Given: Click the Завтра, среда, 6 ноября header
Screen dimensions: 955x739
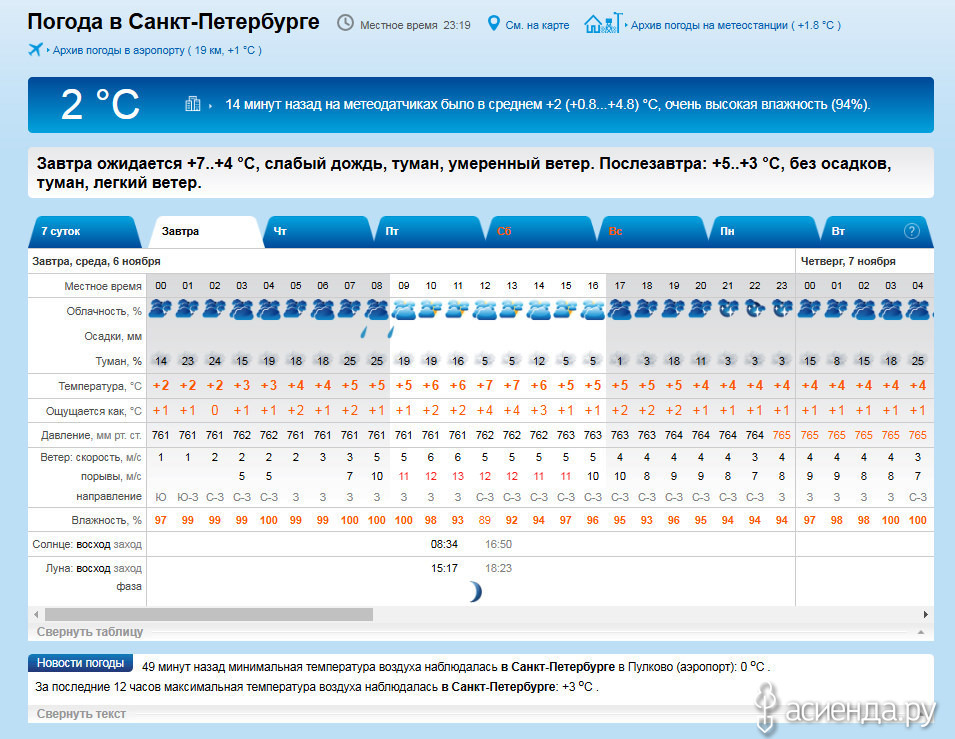Looking at the screenshot, I should [x=96, y=261].
